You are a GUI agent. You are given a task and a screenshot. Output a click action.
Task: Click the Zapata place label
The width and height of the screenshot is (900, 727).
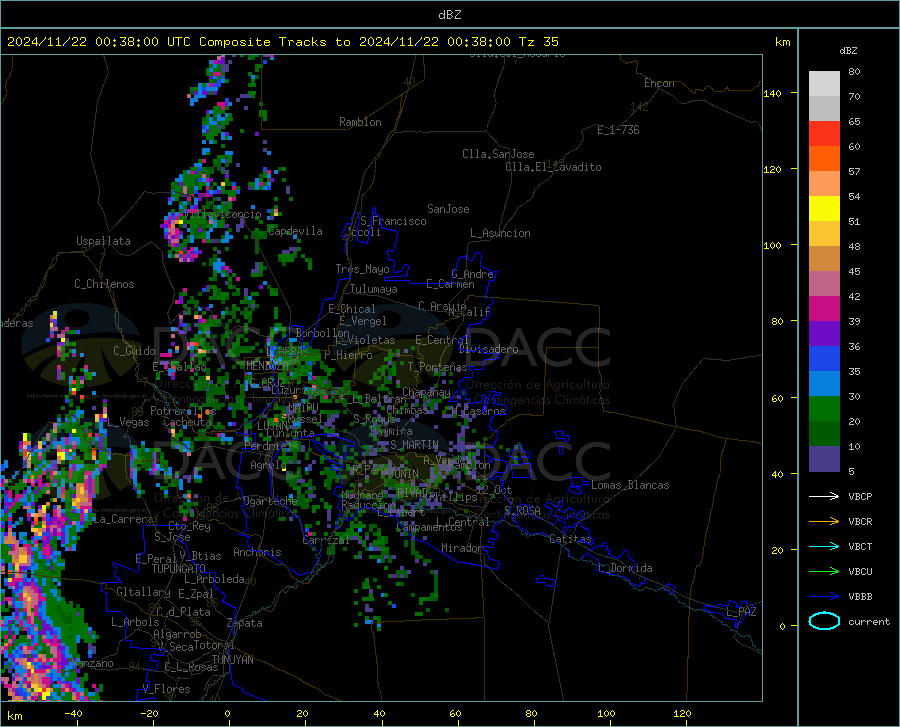(x=245, y=623)
